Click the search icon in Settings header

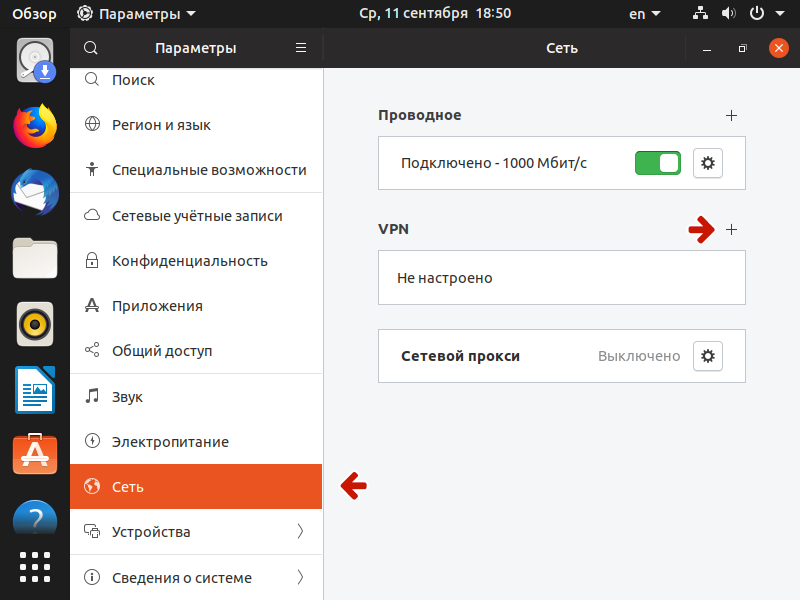point(91,48)
